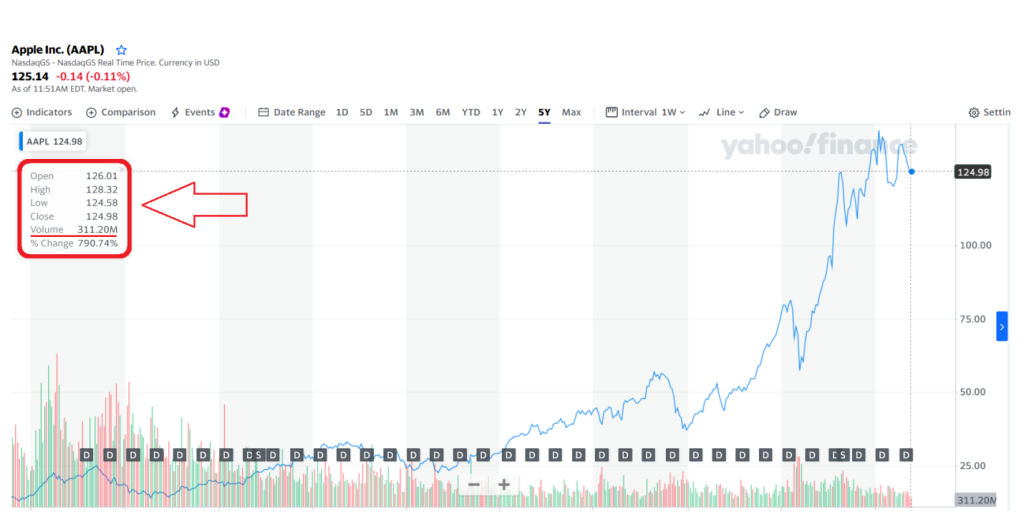Click the Volume 311.20M tooltip row
Screen dimensions: 1024x512
(x=74, y=229)
